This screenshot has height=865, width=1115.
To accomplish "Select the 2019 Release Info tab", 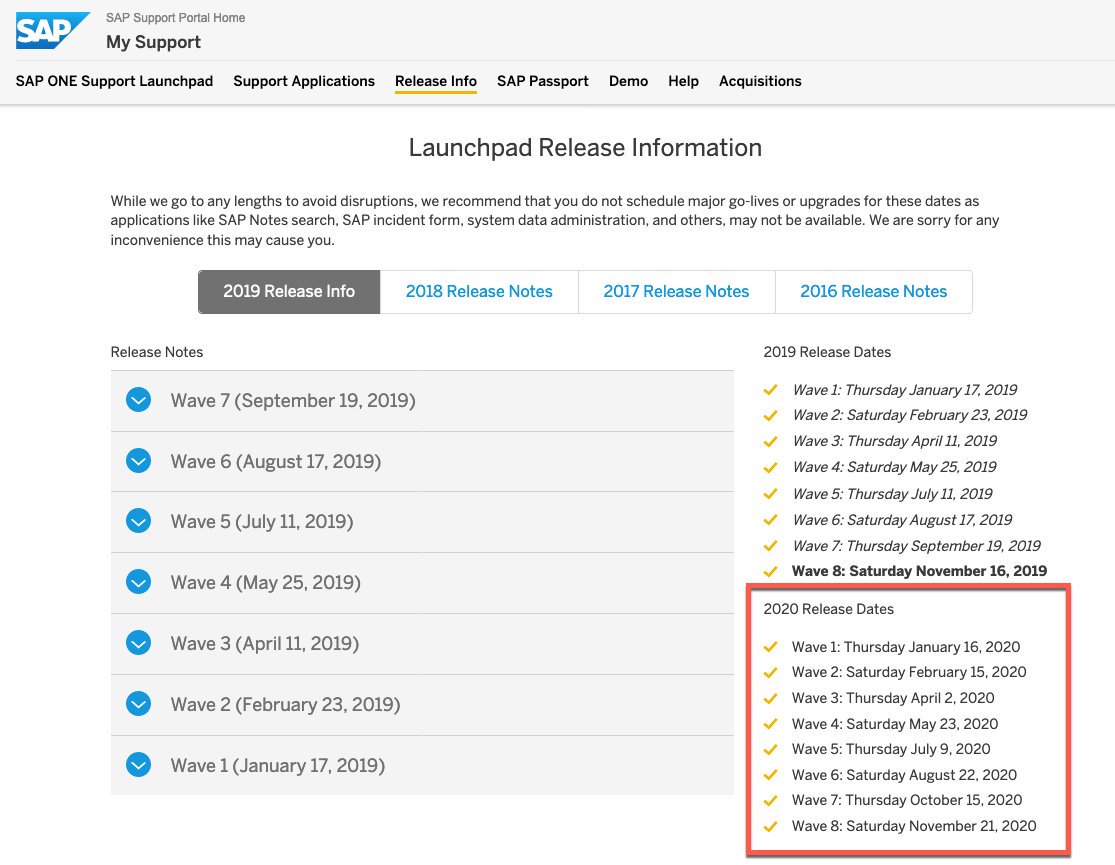I will [289, 292].
